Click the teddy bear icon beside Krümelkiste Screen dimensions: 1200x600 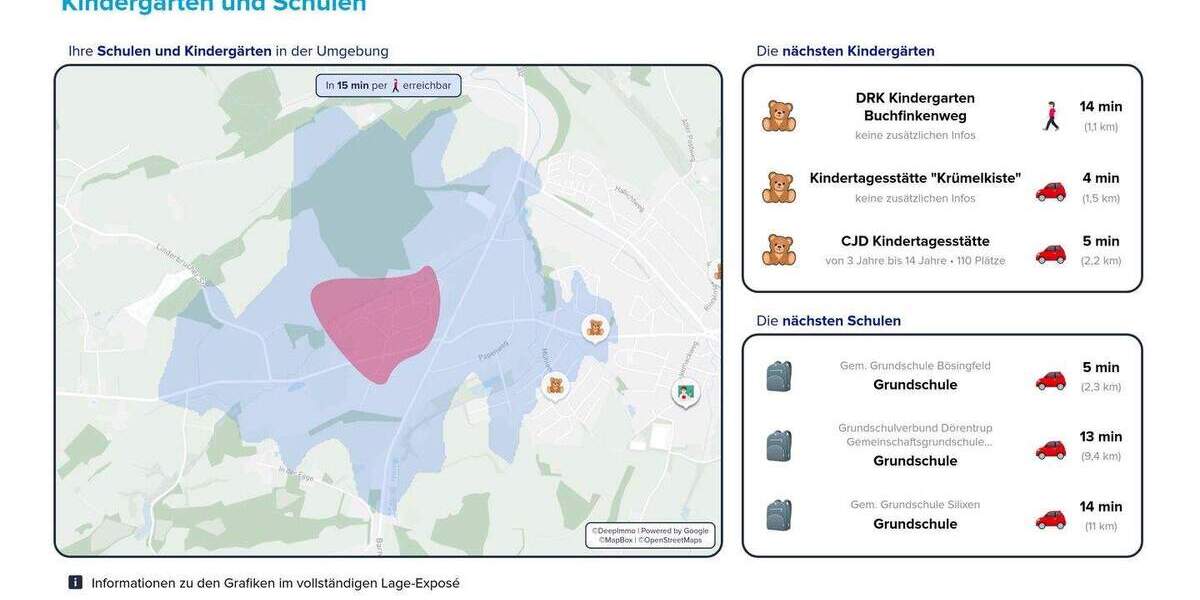pos(779,187)
